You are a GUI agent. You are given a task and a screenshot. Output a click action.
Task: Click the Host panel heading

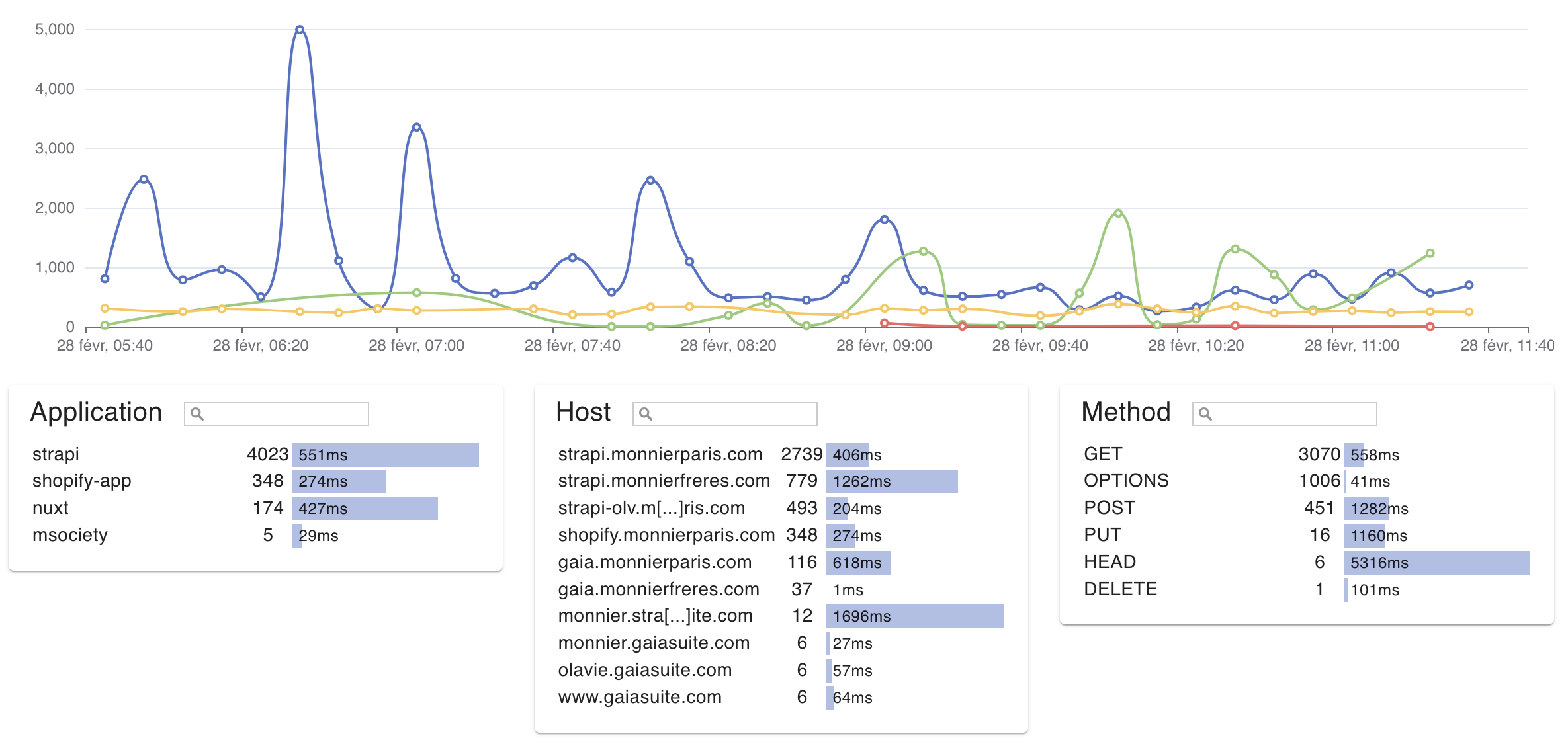(x=583, y=412)
